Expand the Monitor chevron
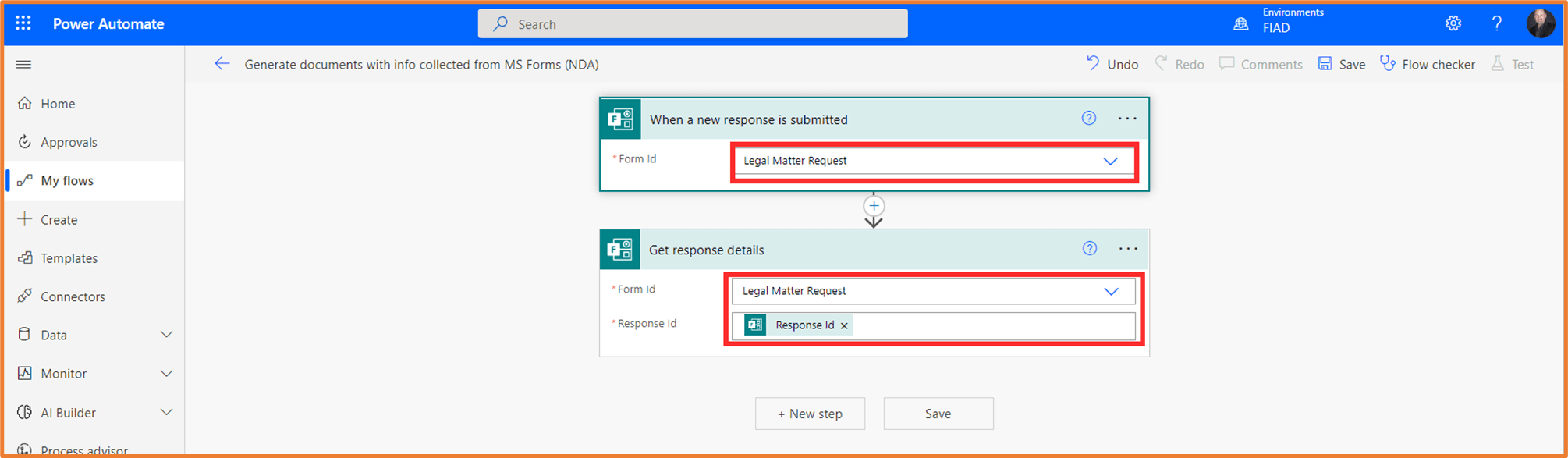1568x458 pixels. click(x=166, y=373)
